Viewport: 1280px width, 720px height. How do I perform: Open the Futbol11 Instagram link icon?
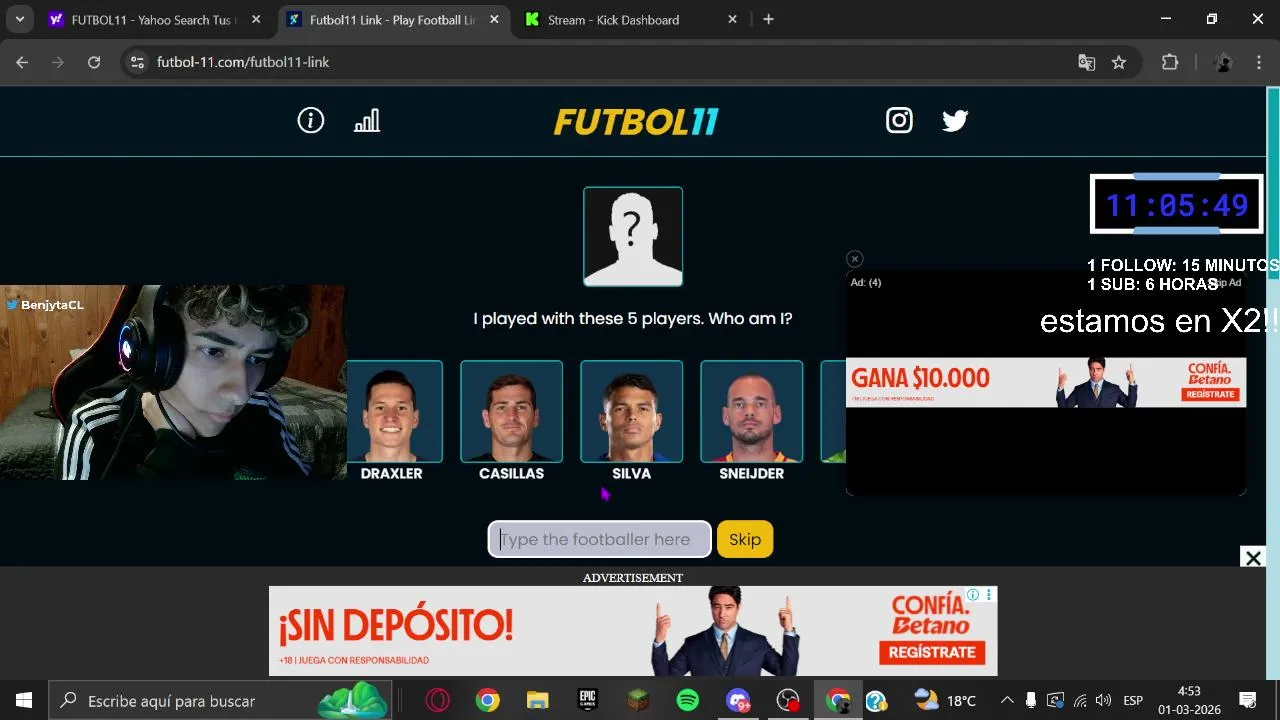point(899,121)
